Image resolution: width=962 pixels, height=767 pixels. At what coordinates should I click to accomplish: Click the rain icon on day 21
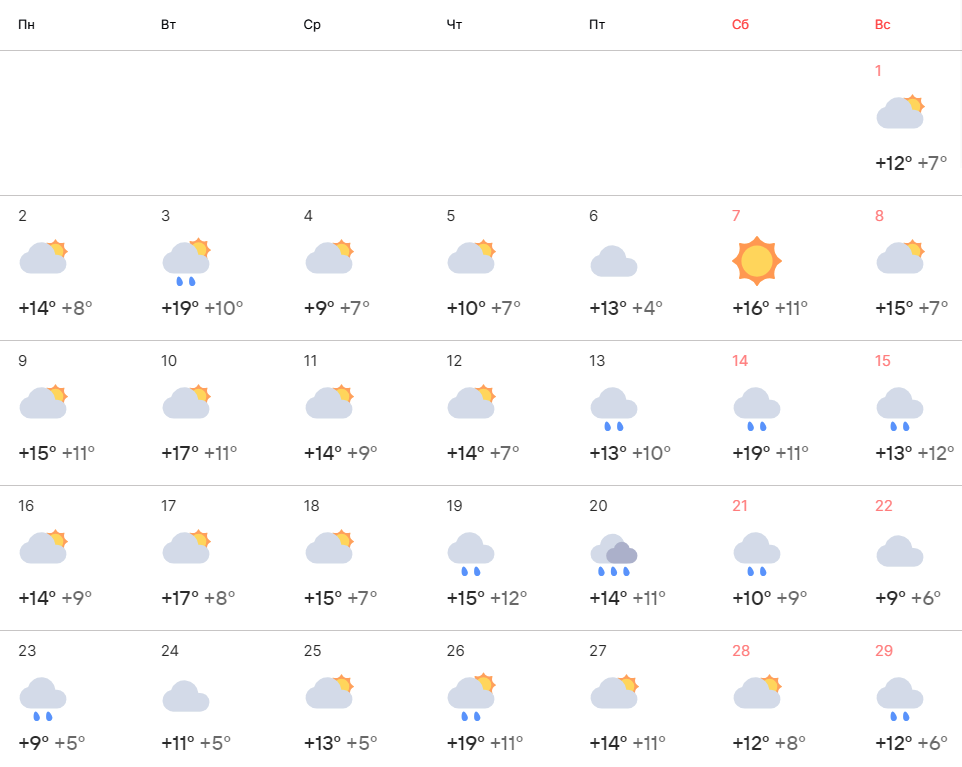pyautogui.click(x=757, y=554)
